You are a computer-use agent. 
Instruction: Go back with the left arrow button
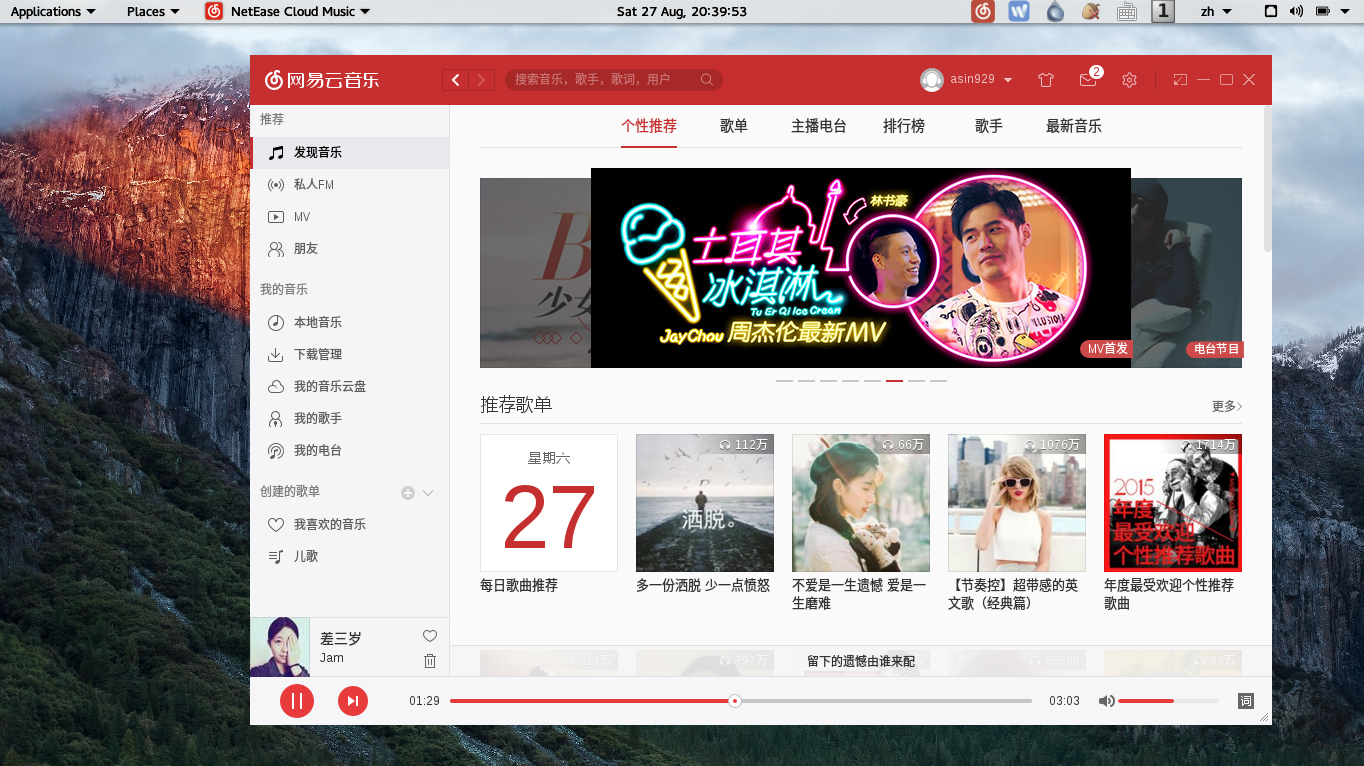pyautogui.click(x=456, y=80)
